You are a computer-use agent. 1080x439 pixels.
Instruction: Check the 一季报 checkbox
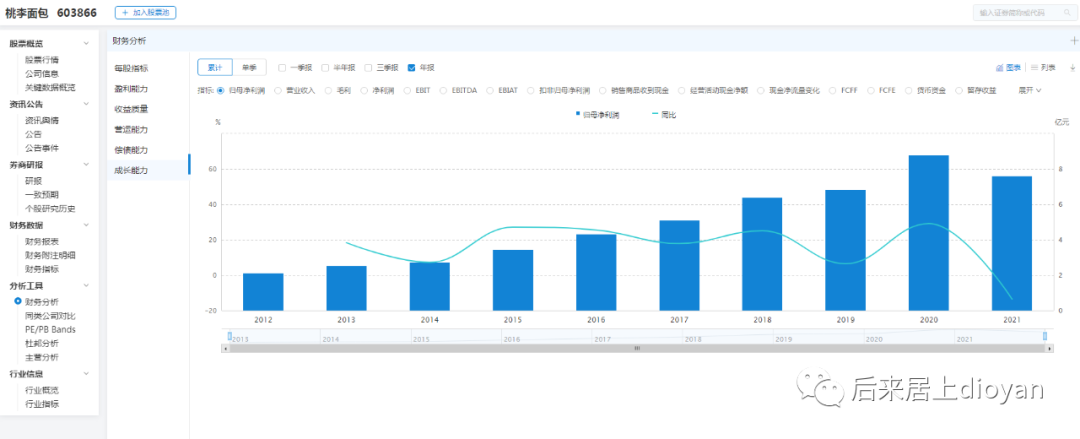click(282, 68)
